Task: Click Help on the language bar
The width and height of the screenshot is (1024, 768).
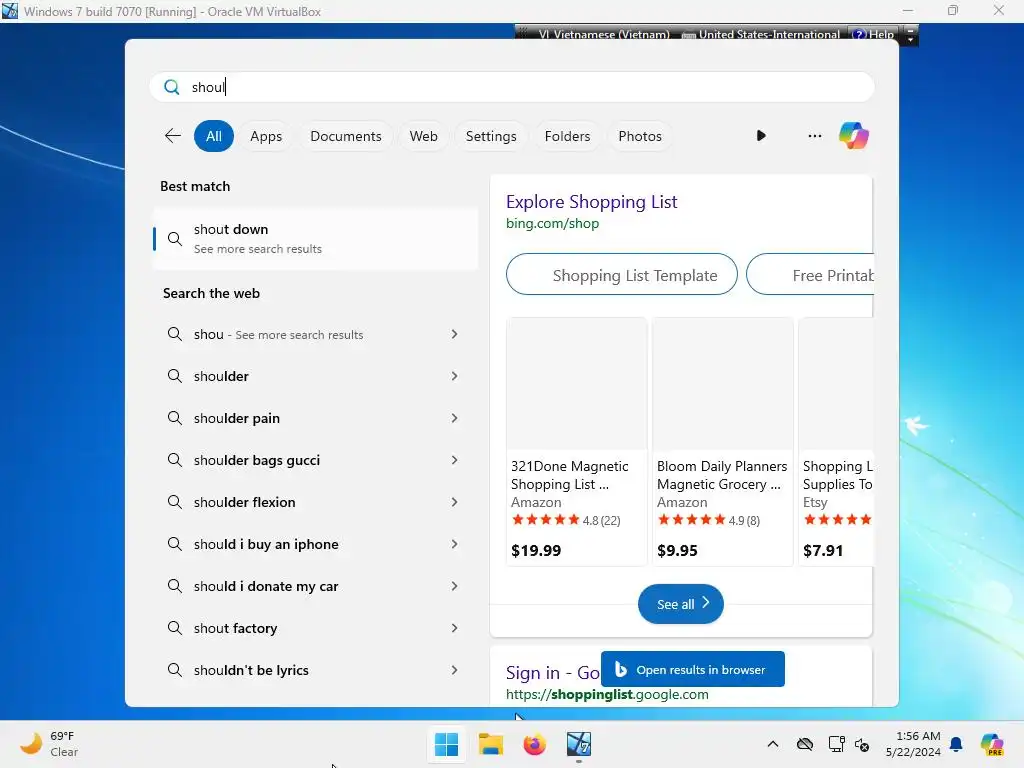Action: point(875,35)
